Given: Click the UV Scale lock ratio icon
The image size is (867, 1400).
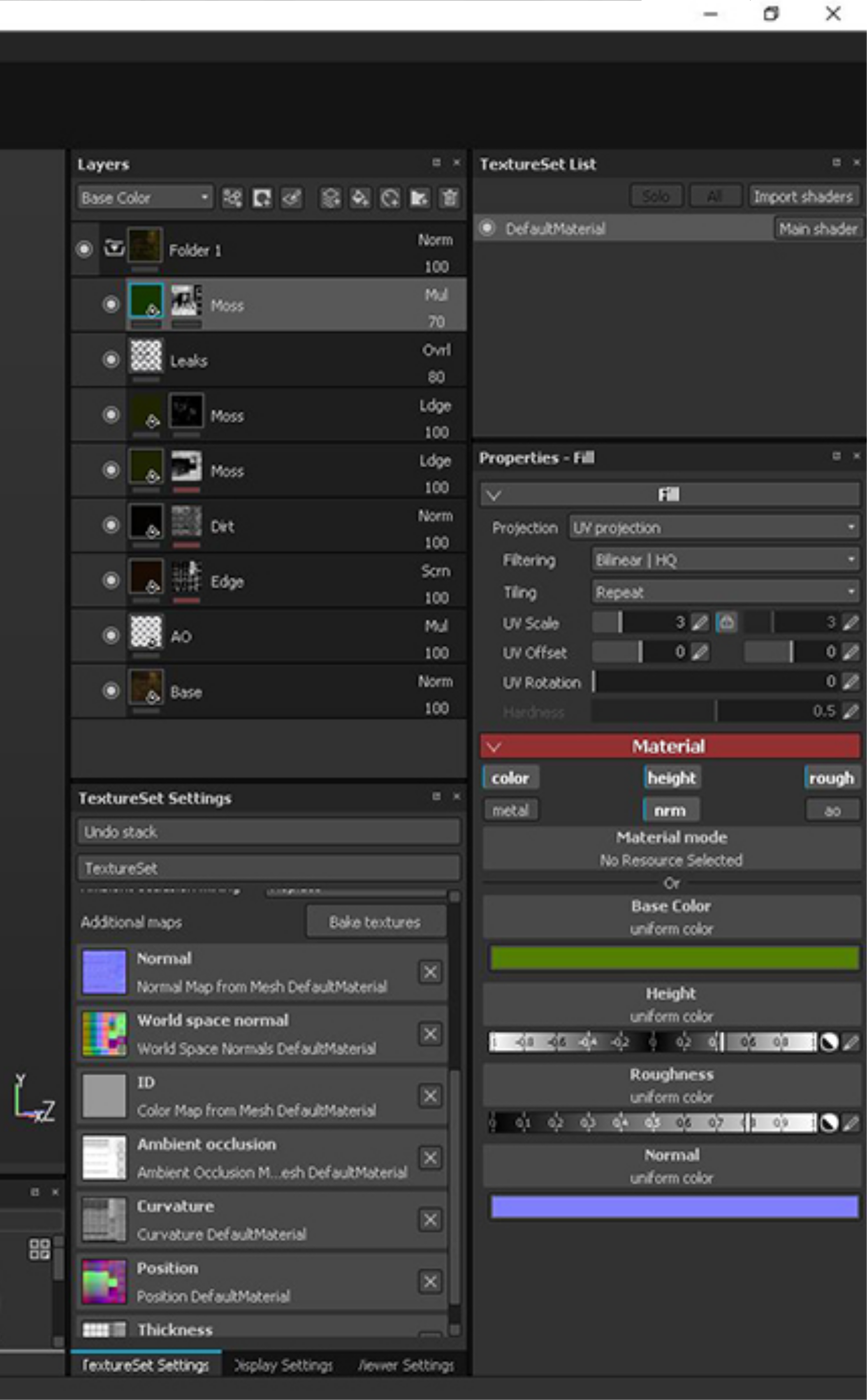Looking at the screenshot, I should tap(726, 622).
